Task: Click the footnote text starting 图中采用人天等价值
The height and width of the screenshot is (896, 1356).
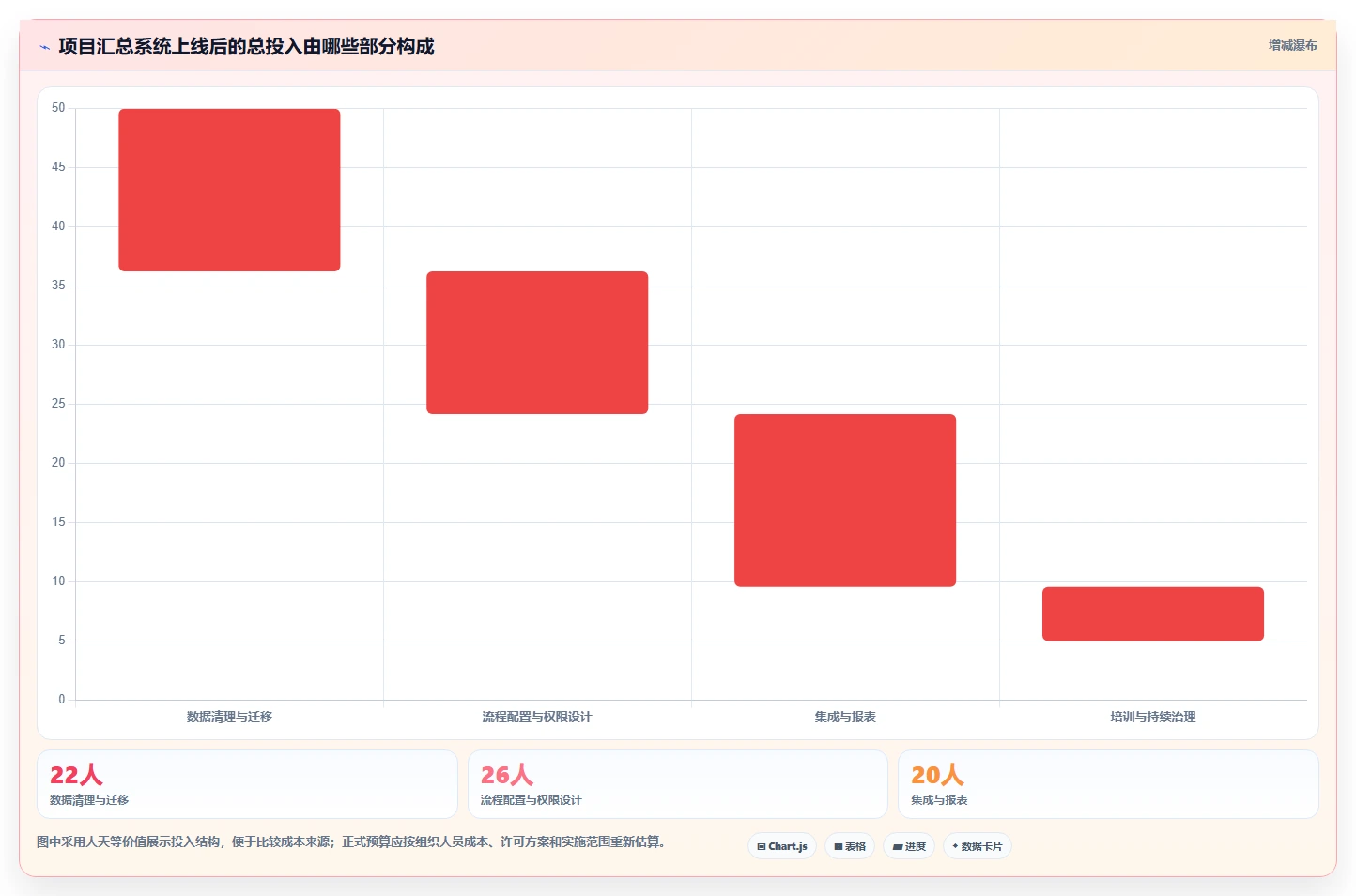Action: click(351, 842)
